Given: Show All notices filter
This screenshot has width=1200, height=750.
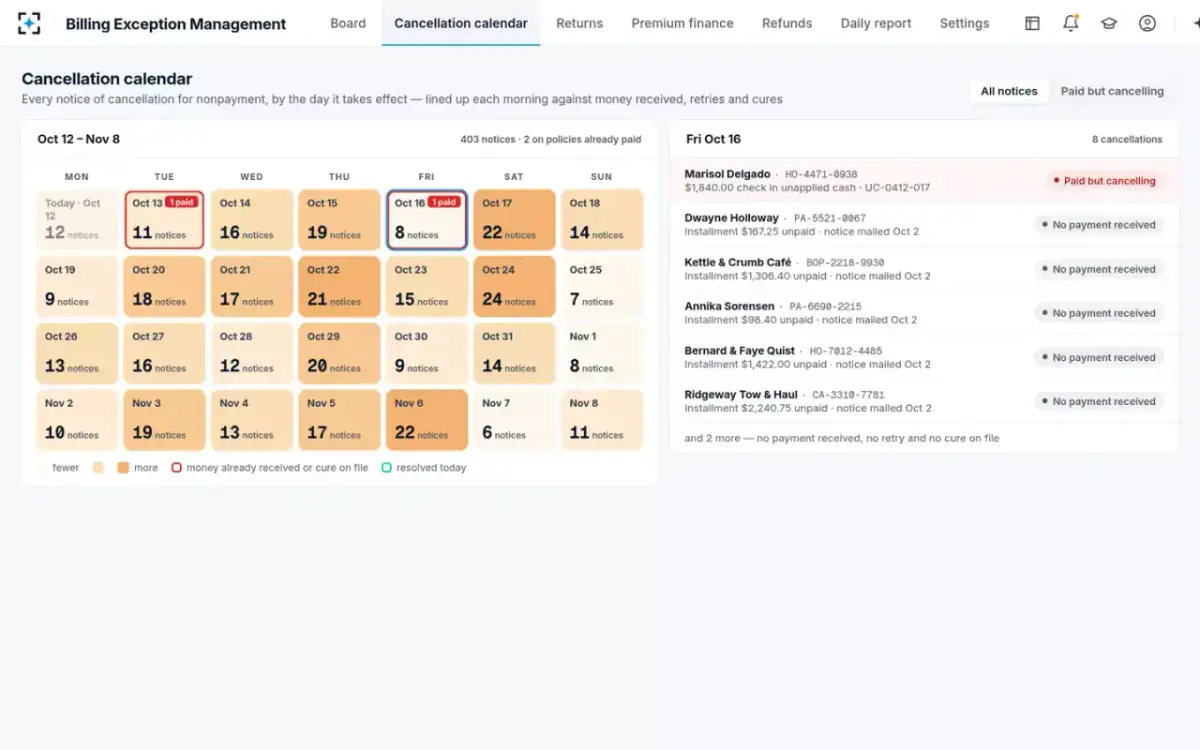Looking at the screenshot, I should coord(1009,91).
